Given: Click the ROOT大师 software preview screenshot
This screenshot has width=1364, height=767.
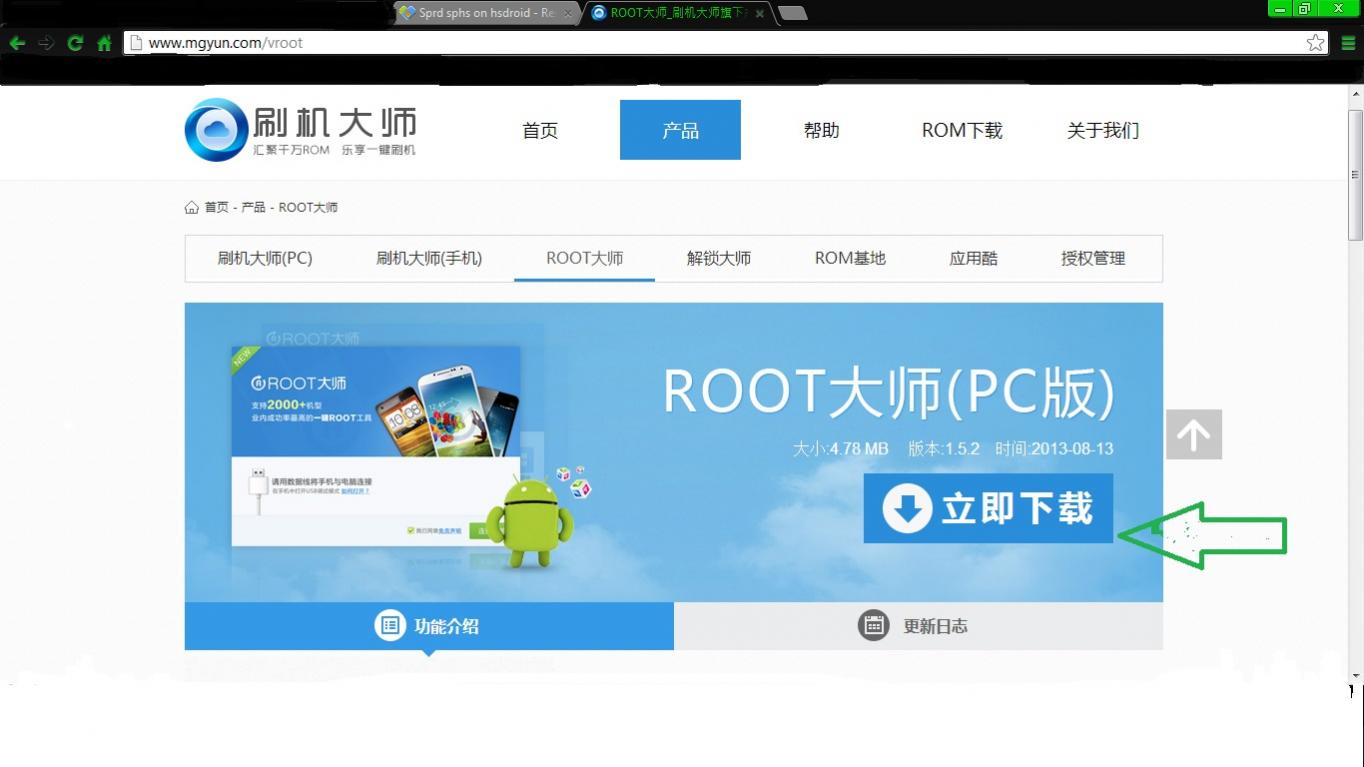Looking at the screenshot, I should click(376, 446).
